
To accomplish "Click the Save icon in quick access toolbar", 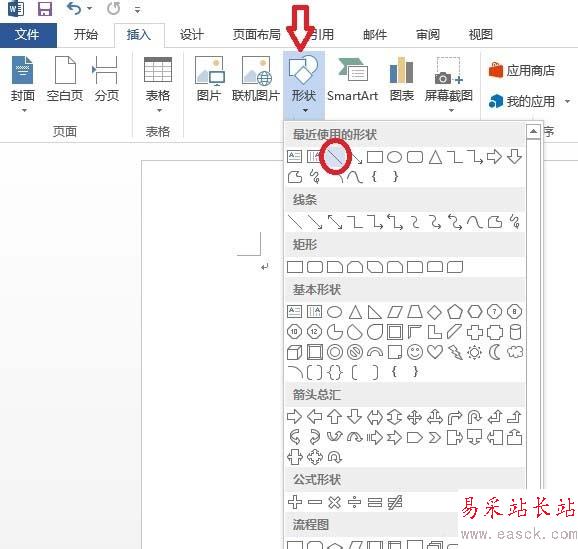I will click(45, 8).
